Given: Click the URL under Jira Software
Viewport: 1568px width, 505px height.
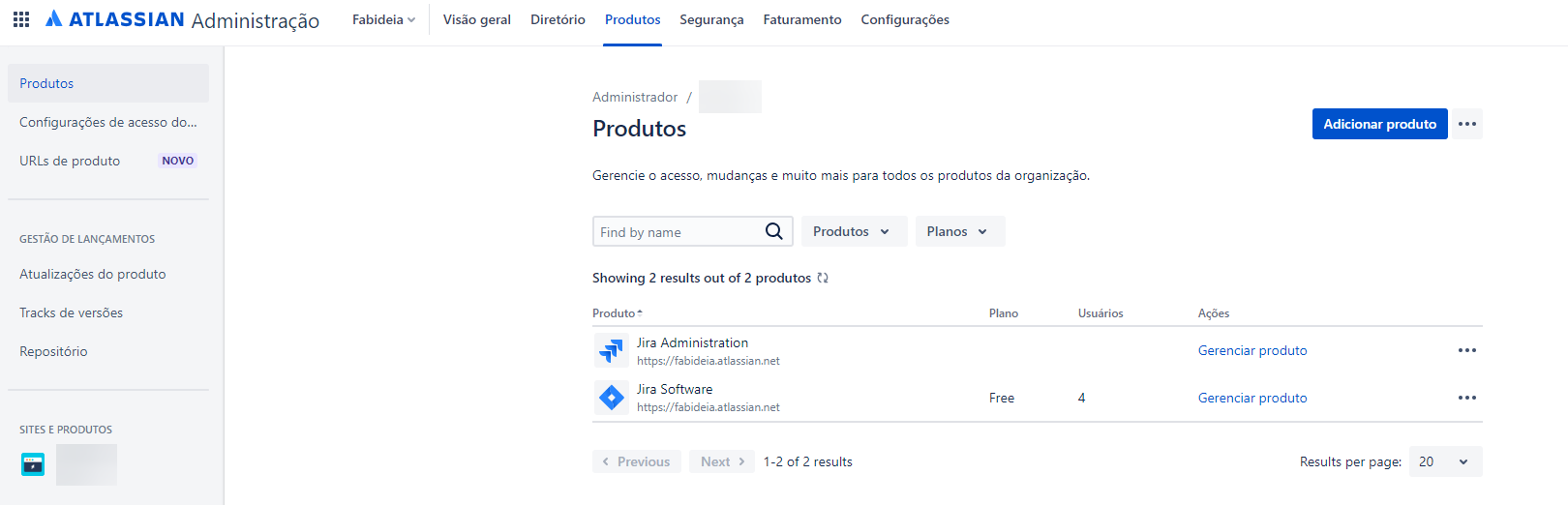Looking at the screenshot, I should point(709,407).
